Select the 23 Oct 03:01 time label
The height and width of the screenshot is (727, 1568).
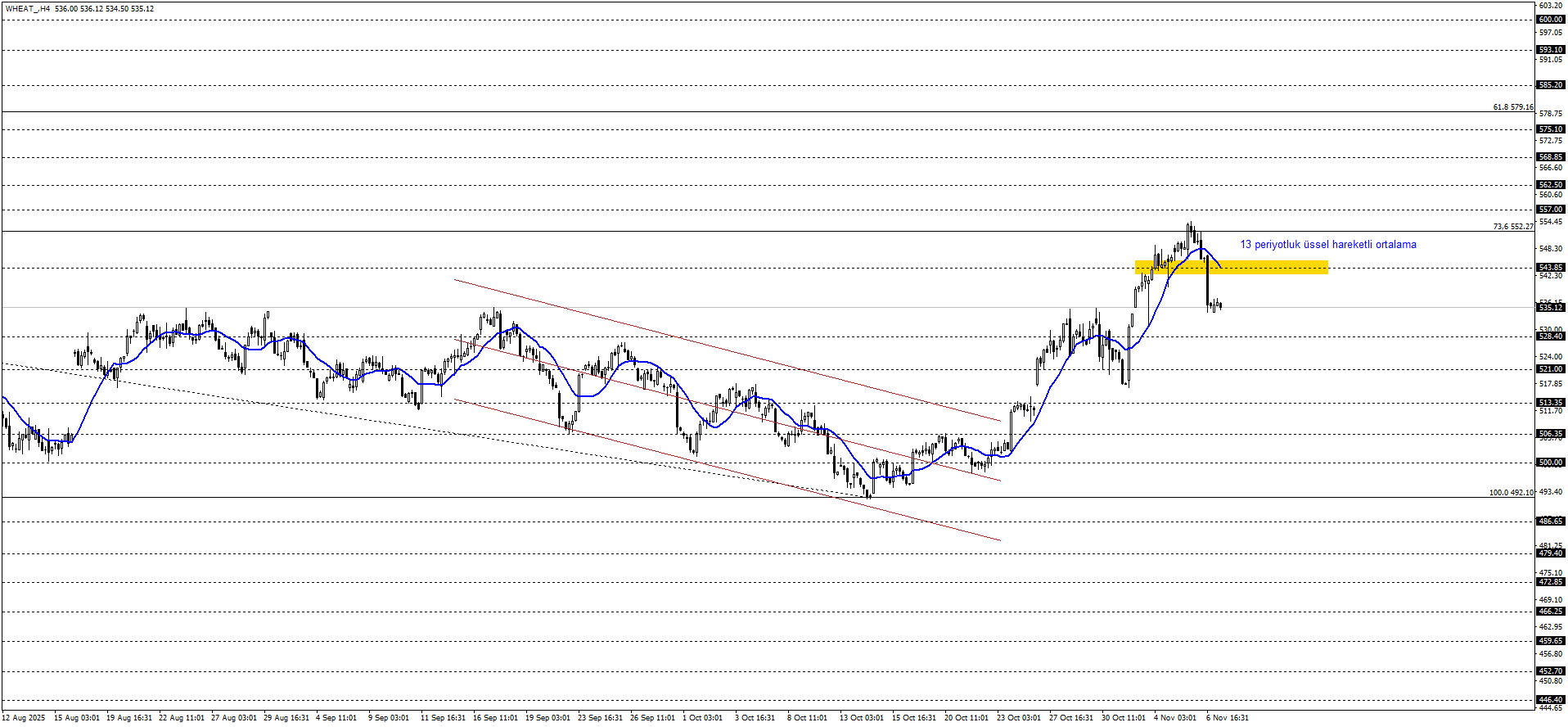1018,718
